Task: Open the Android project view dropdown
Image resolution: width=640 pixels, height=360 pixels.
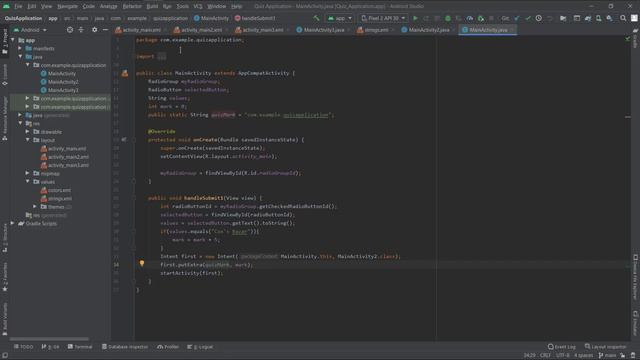Action: pos(30,30)
